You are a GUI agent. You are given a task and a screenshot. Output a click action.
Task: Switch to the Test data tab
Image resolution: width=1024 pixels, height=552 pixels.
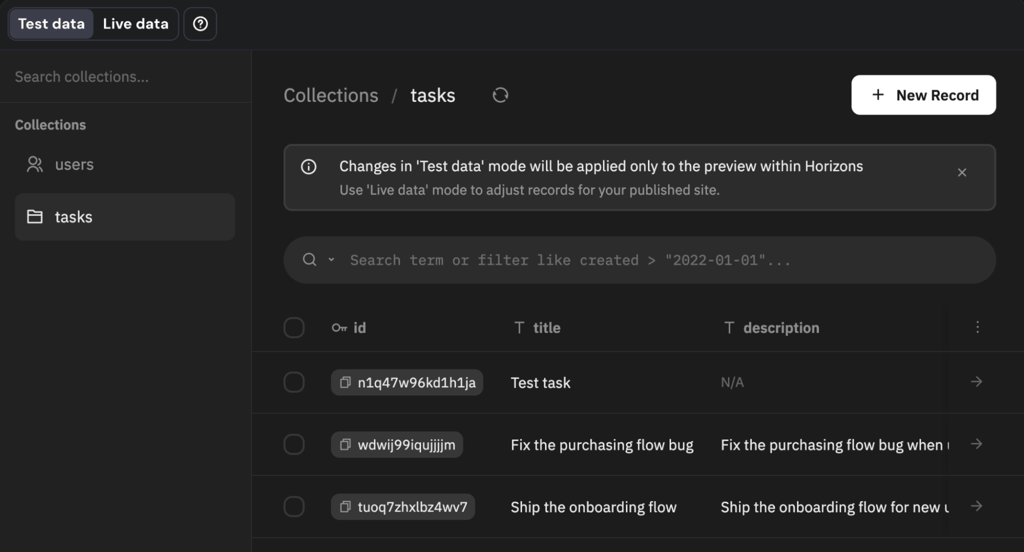pos(51,24)
